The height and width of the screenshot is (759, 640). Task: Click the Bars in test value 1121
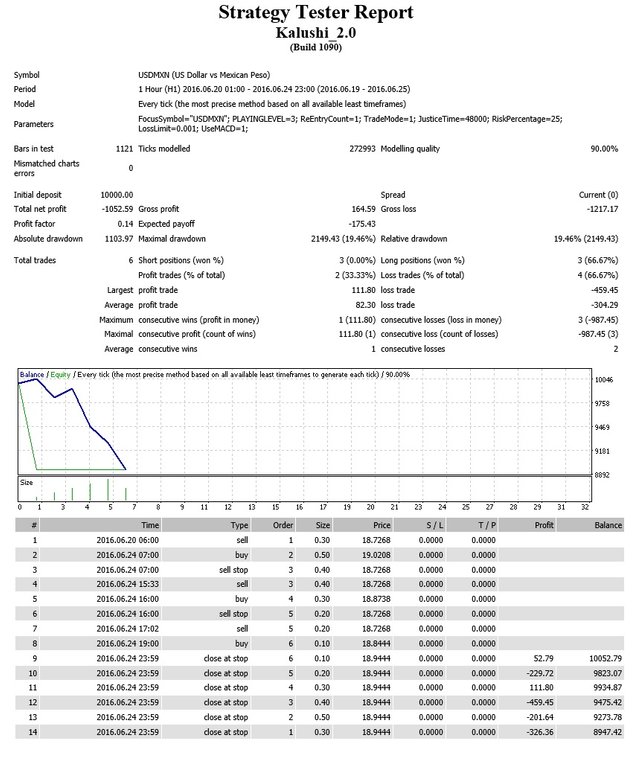click(x=124, y=149)
